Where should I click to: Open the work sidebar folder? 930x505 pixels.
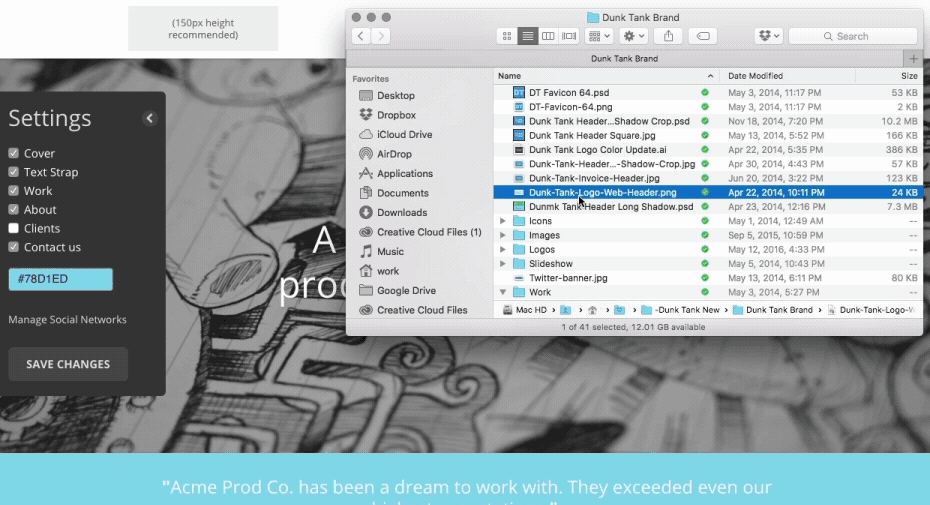point(387,271)
